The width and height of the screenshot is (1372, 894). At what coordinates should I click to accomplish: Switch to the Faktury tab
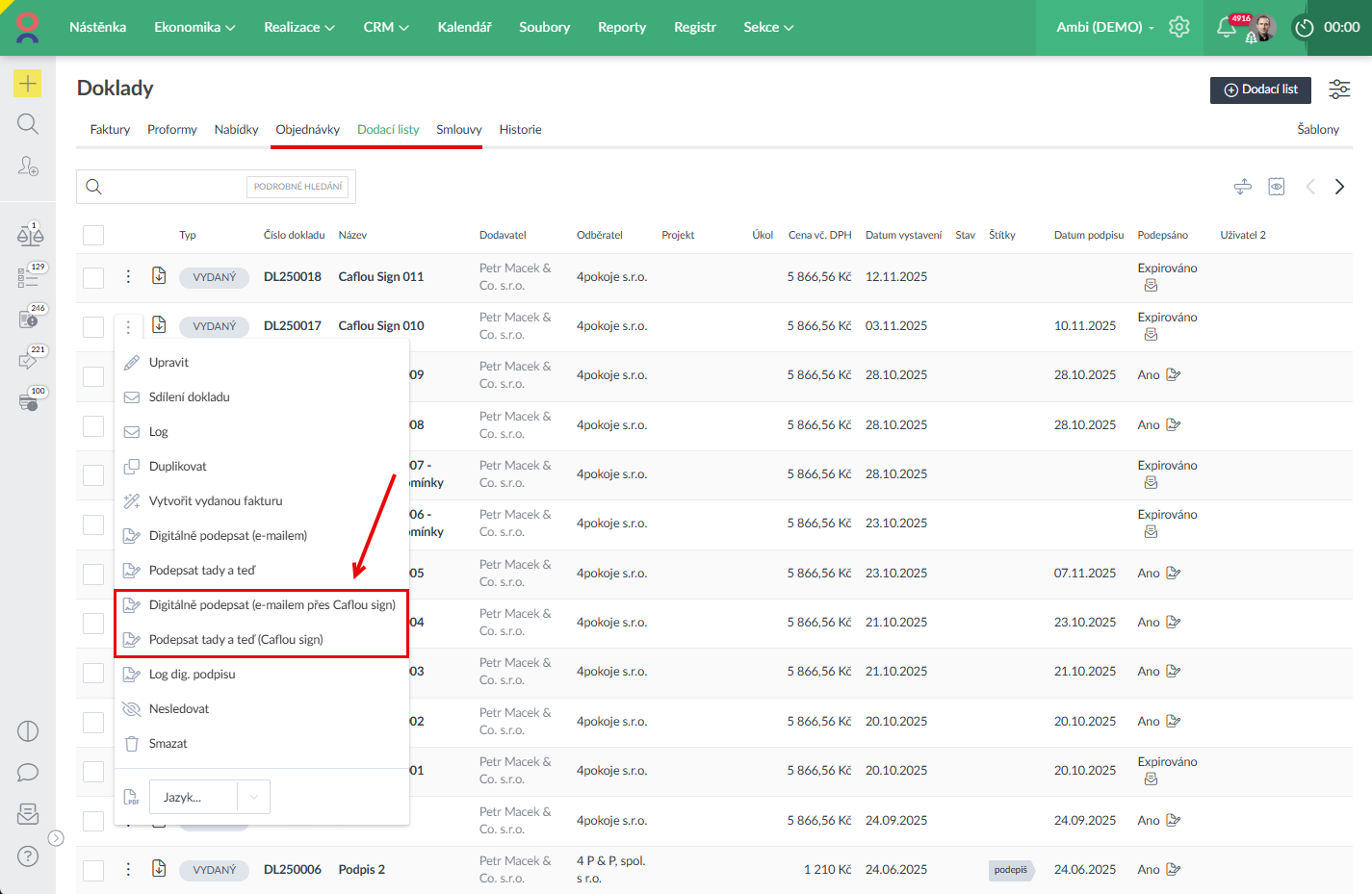pyautogui.click(x=110, y=129)
